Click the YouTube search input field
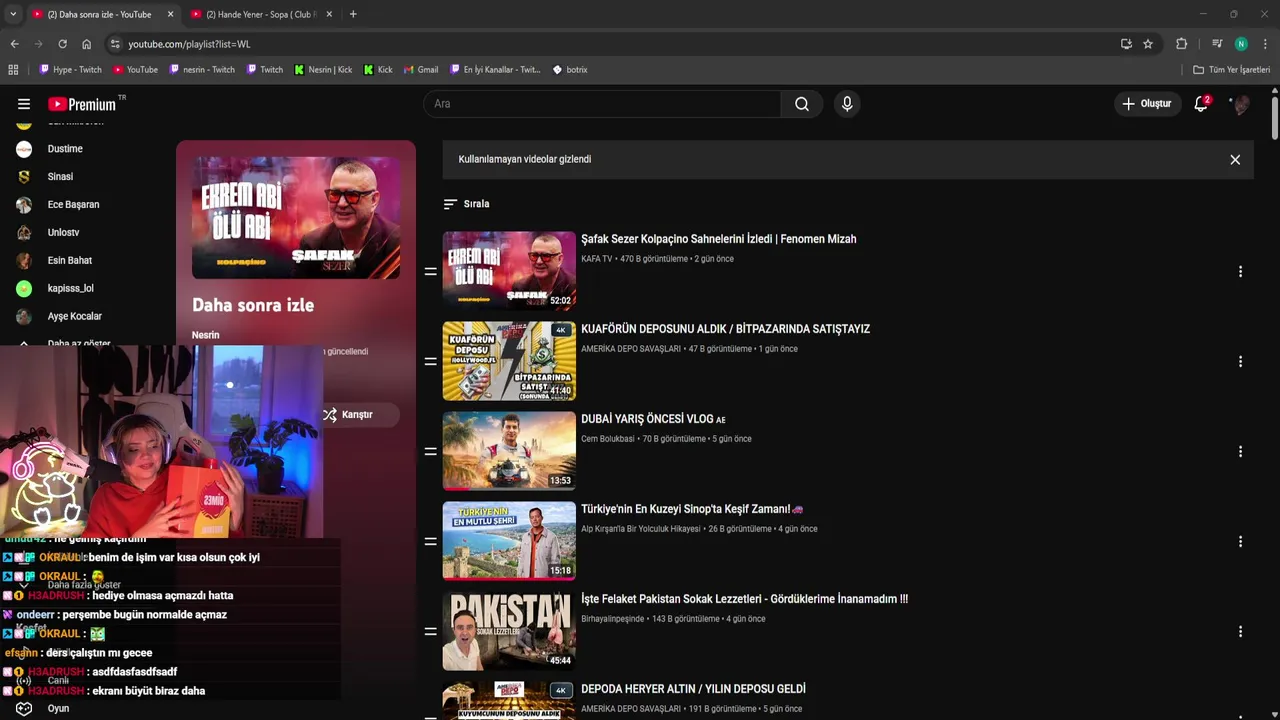 tap(602, 104)
